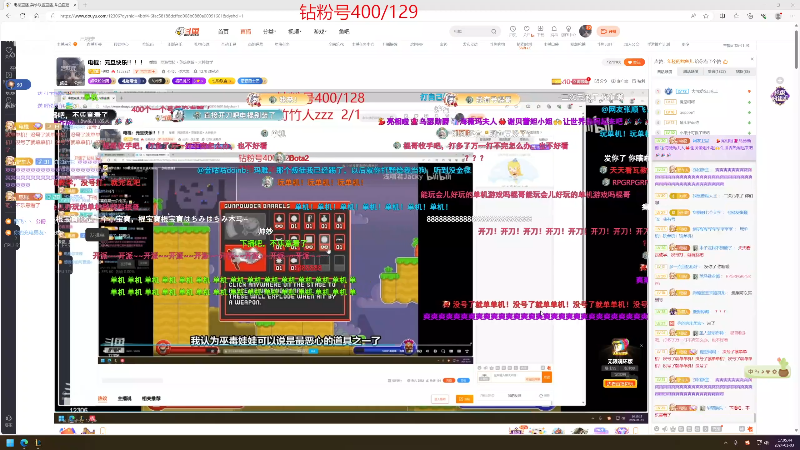Screen dimensions: 800x450
Task: Open the user avatar in the header
Action: tap(585, 32)
